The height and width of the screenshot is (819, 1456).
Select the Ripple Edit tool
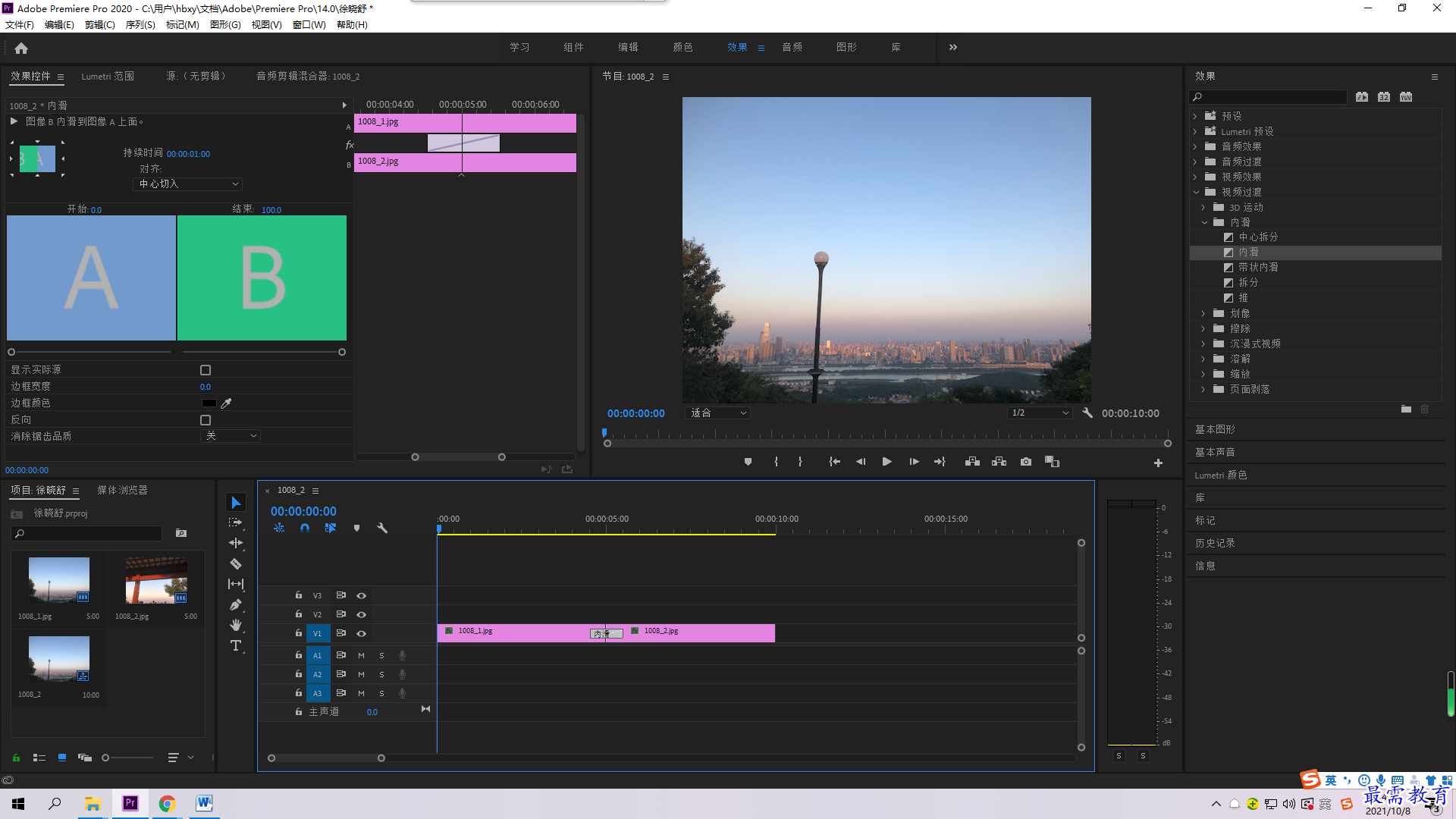236,543
